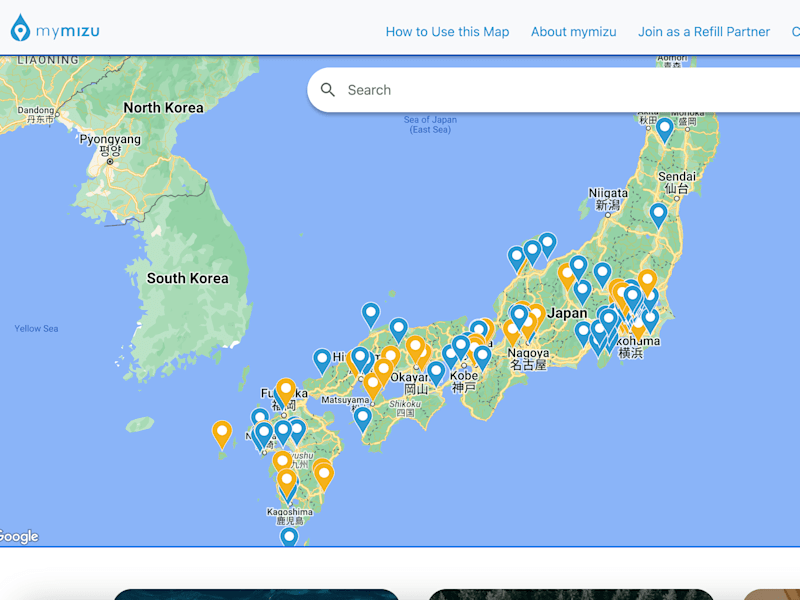Click the North Korea label

point(163,108)
